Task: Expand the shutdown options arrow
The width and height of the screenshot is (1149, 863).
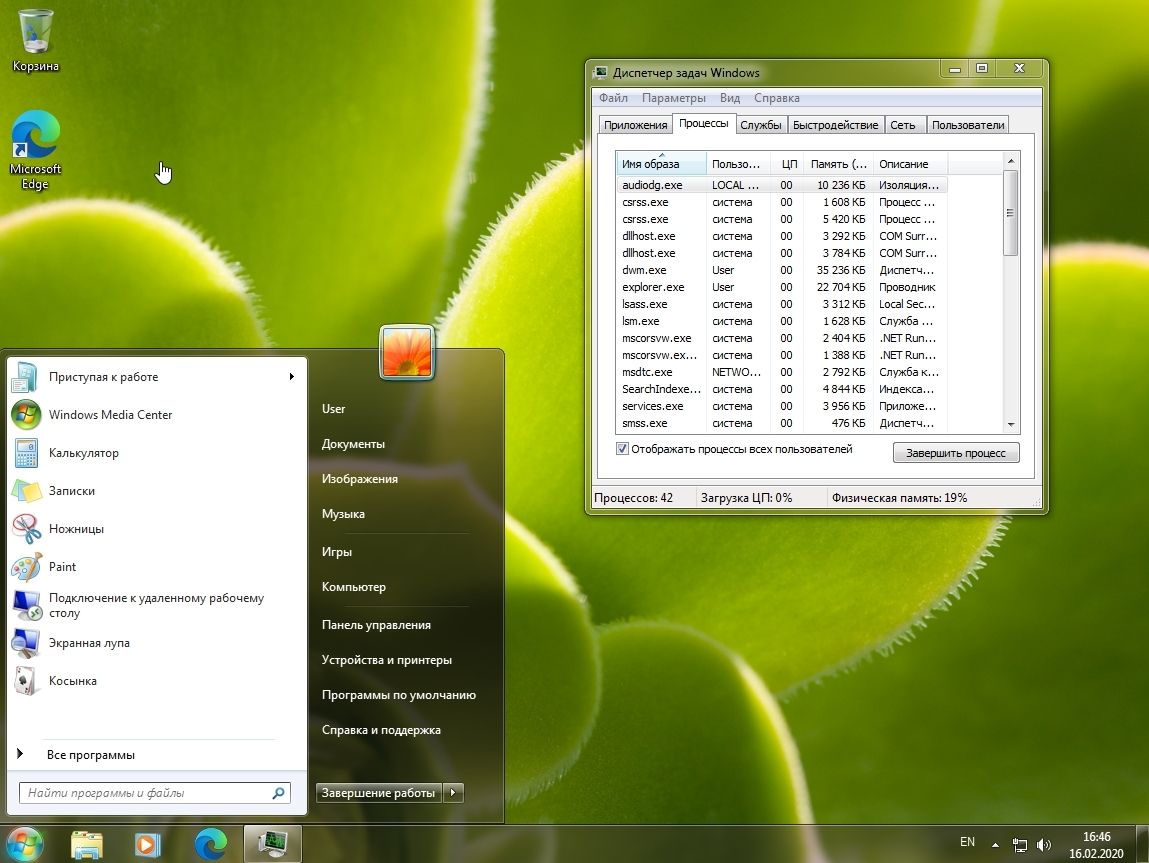Action: tap(454, 793)
